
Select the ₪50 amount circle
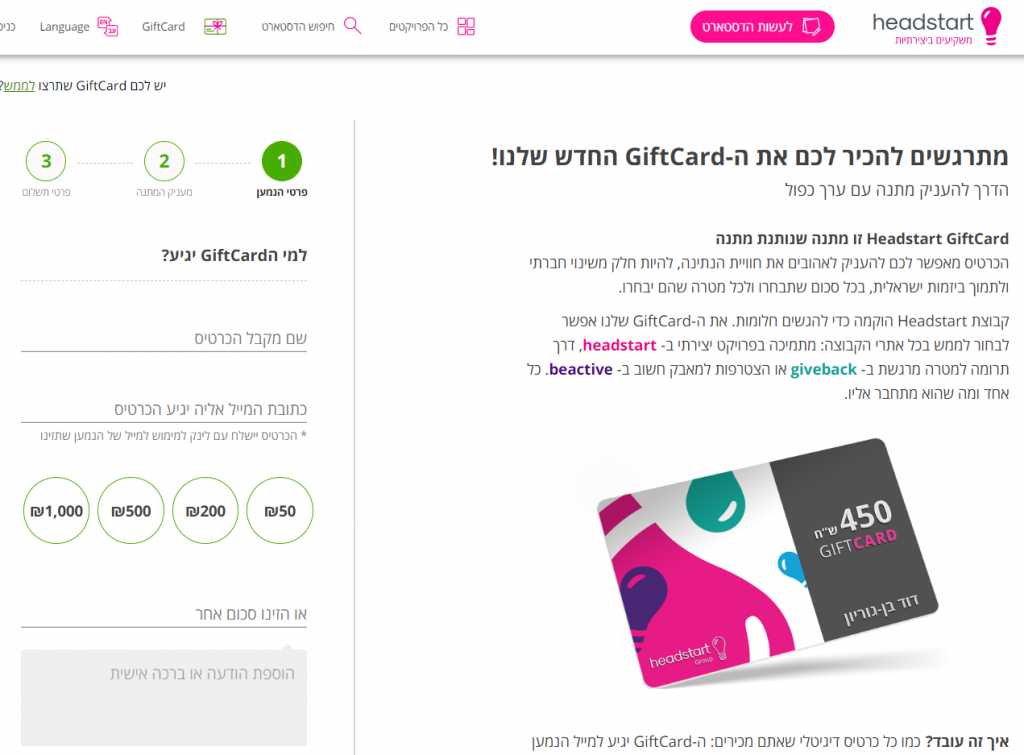pos(280,510)
